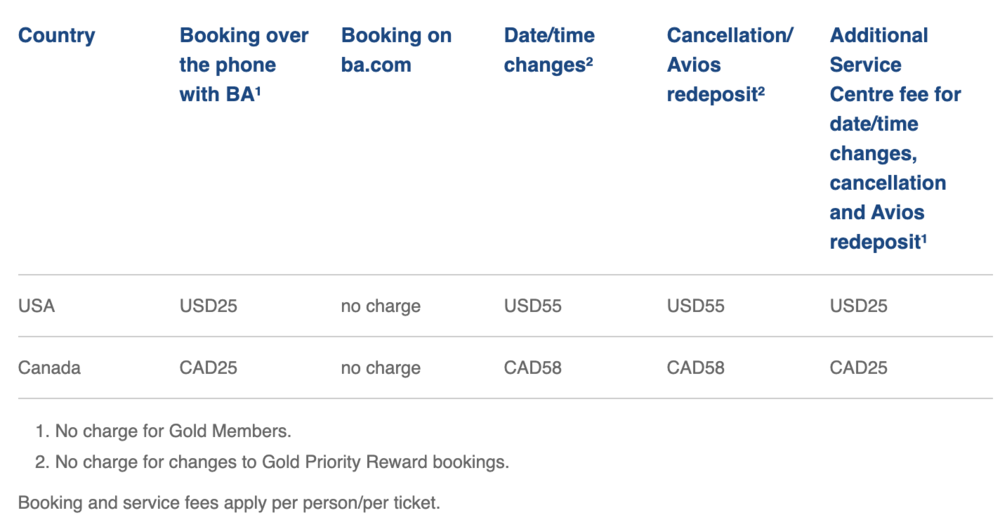This screenshot has width=1000, height=527.
Task: Click the Country column header
Action: (56, 36)
